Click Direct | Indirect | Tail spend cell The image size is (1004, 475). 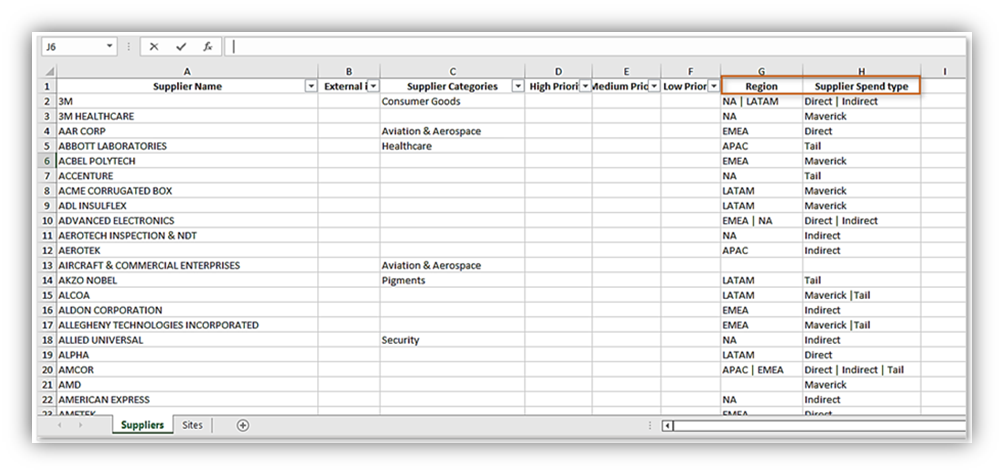tap(862, 370)
